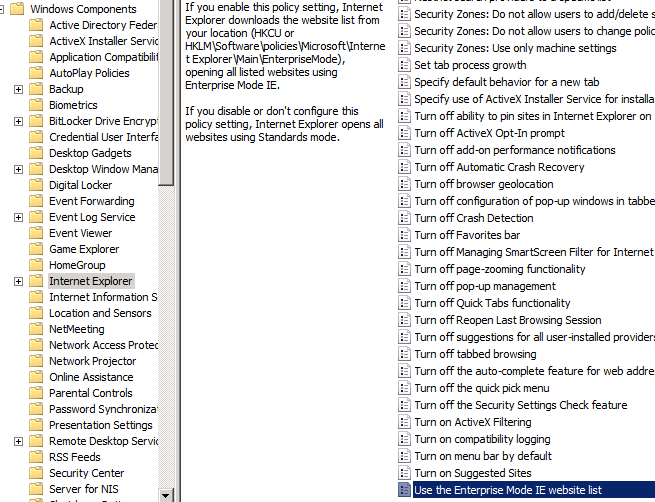Collapse the Windows Components node
655x502 pixels.
tap(1, 9)
